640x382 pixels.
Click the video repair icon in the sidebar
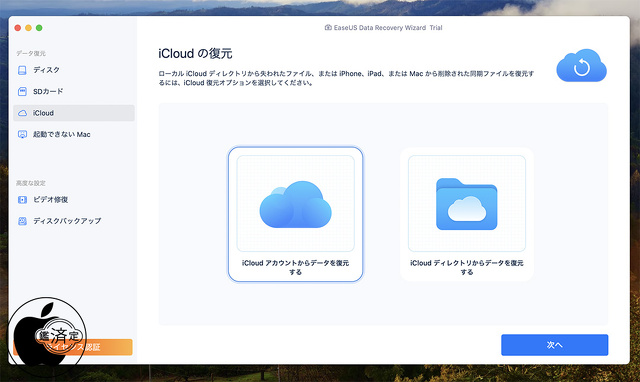[22, 200]
